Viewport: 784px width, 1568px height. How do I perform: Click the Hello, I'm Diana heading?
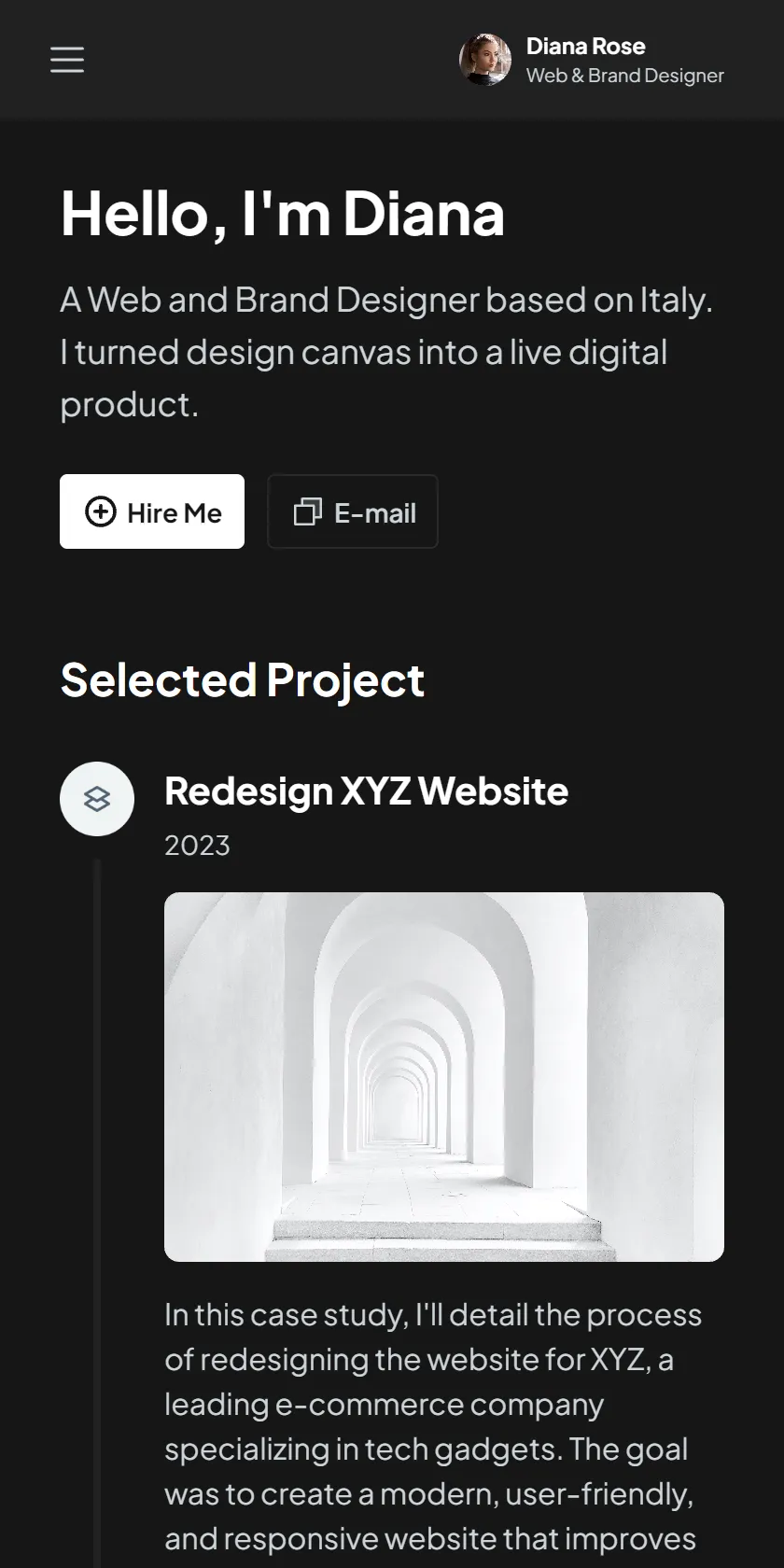tap(283, 214)
